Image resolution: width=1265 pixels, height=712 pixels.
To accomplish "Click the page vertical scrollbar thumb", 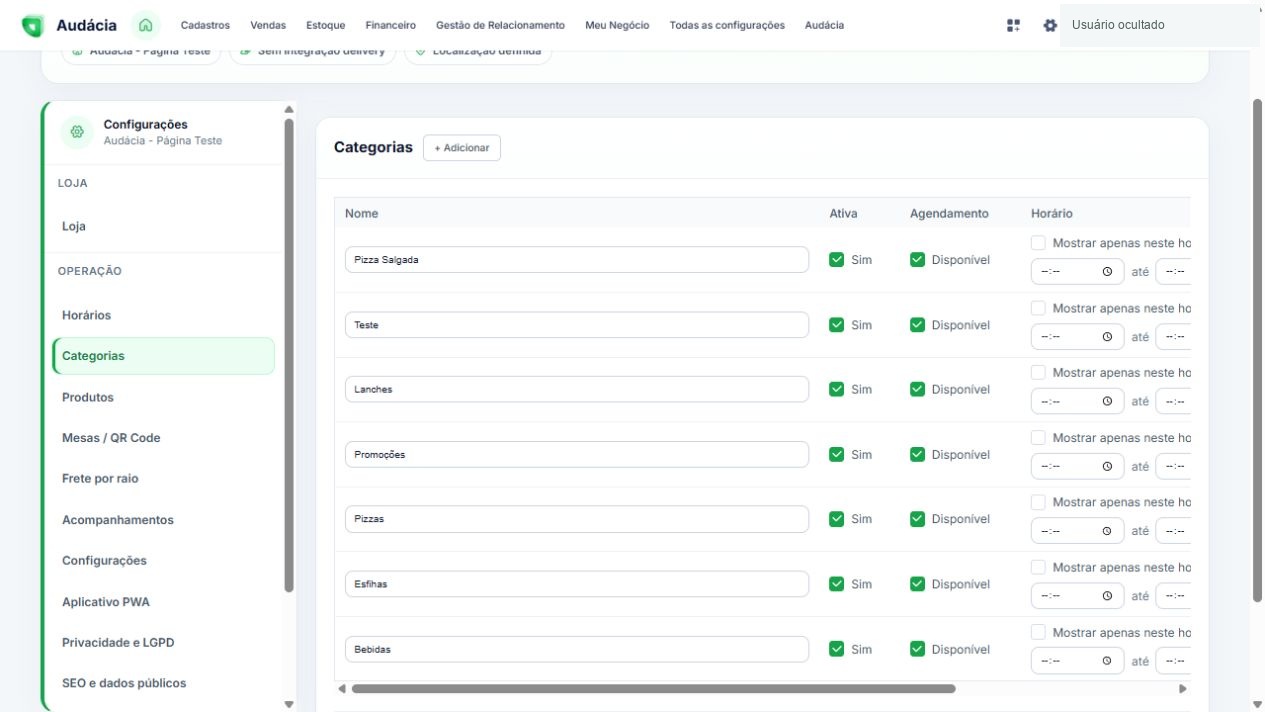I will click(x=1258, y=350).
